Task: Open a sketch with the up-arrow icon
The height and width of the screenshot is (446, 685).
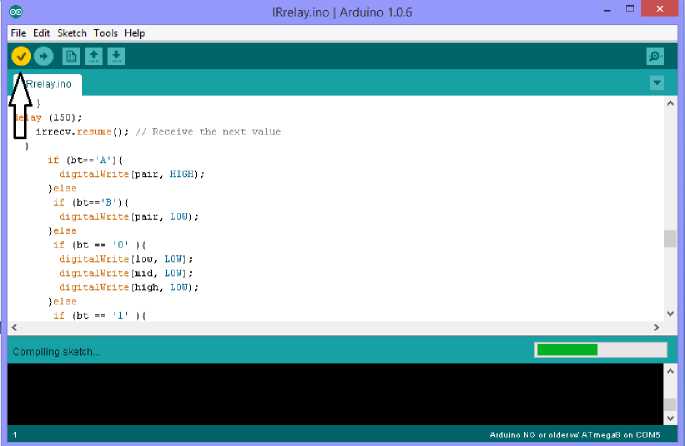Action: pyautogui.click(x=93, y=56)
